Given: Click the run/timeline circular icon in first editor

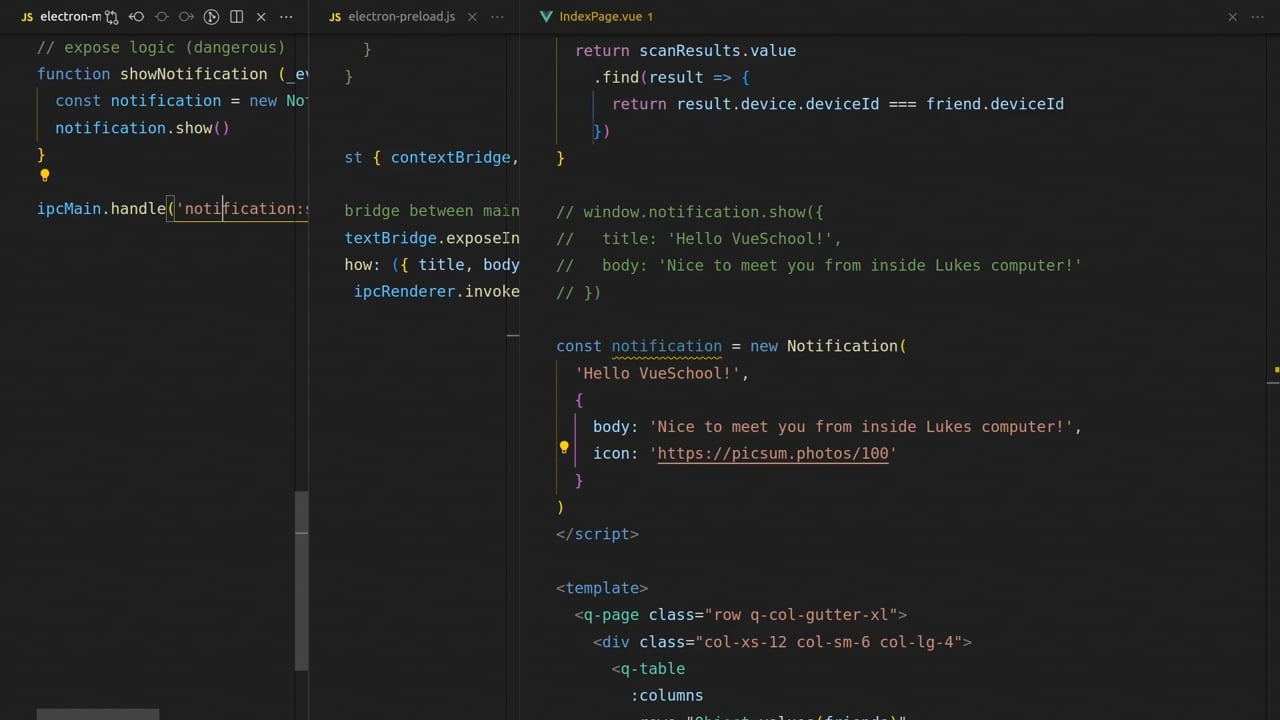Looking at the screenshot, I should point(211,17).
